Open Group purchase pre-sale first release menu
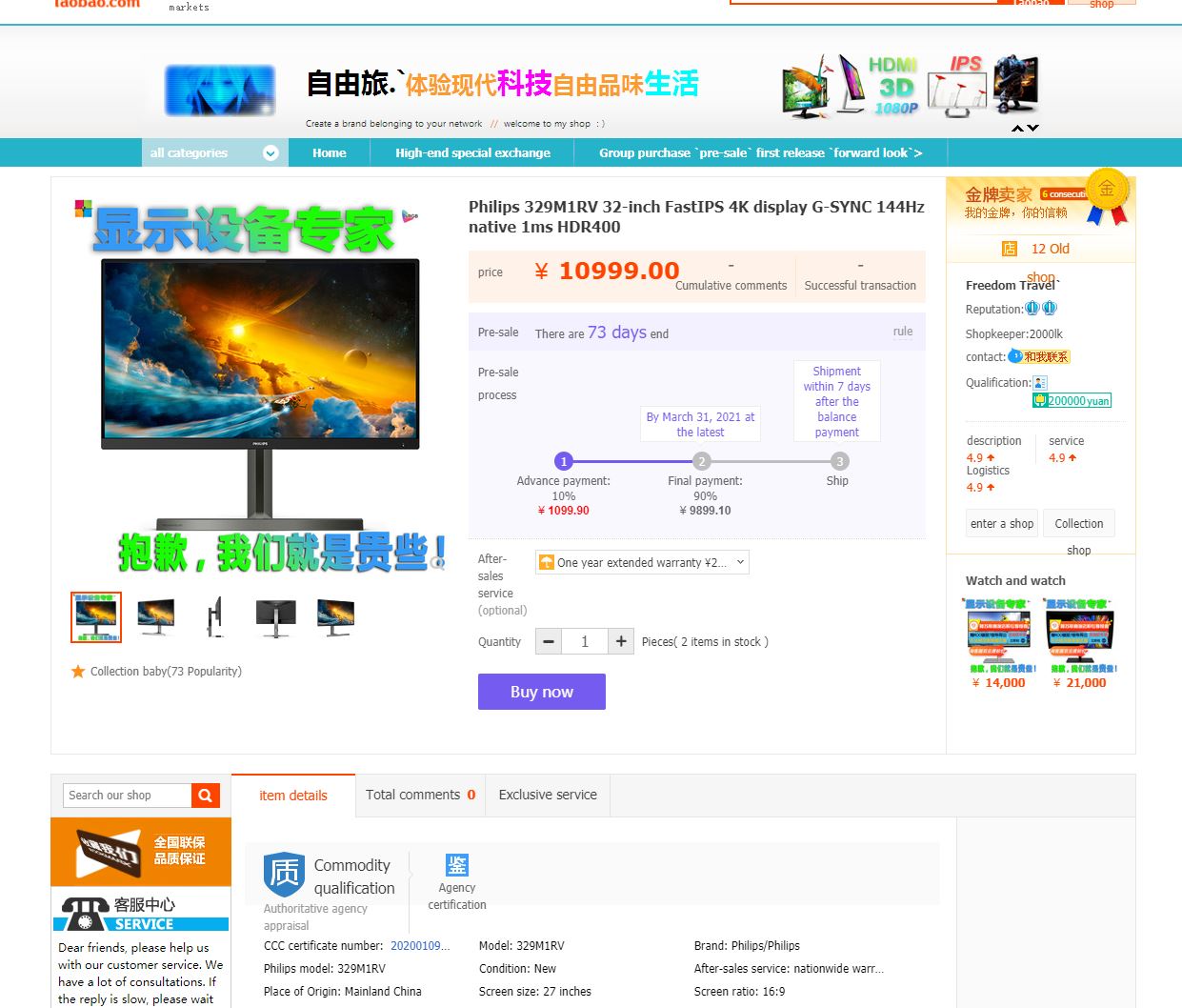 (x=760, y=152)
